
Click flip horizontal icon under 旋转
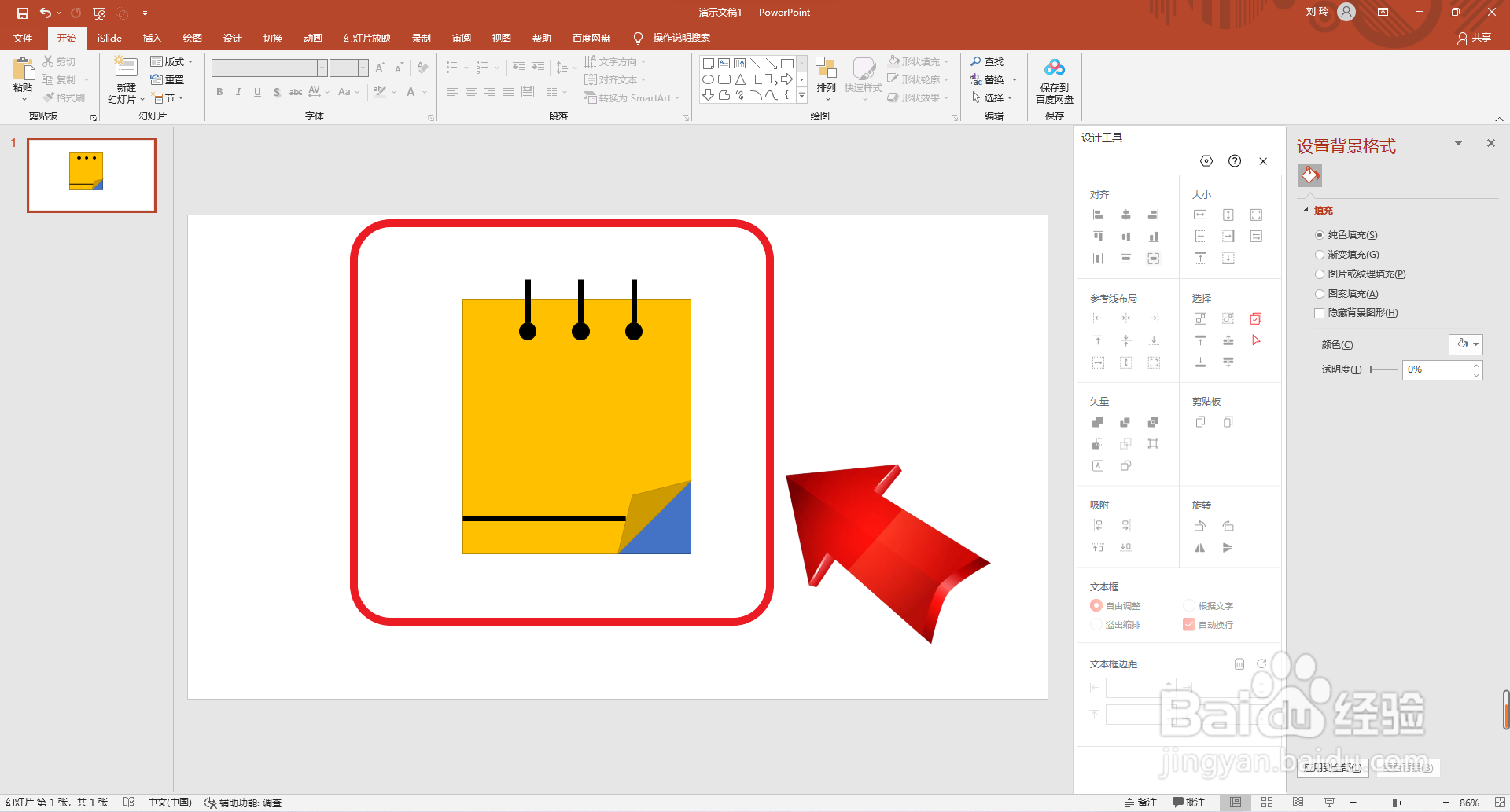tap(1200, 548)
